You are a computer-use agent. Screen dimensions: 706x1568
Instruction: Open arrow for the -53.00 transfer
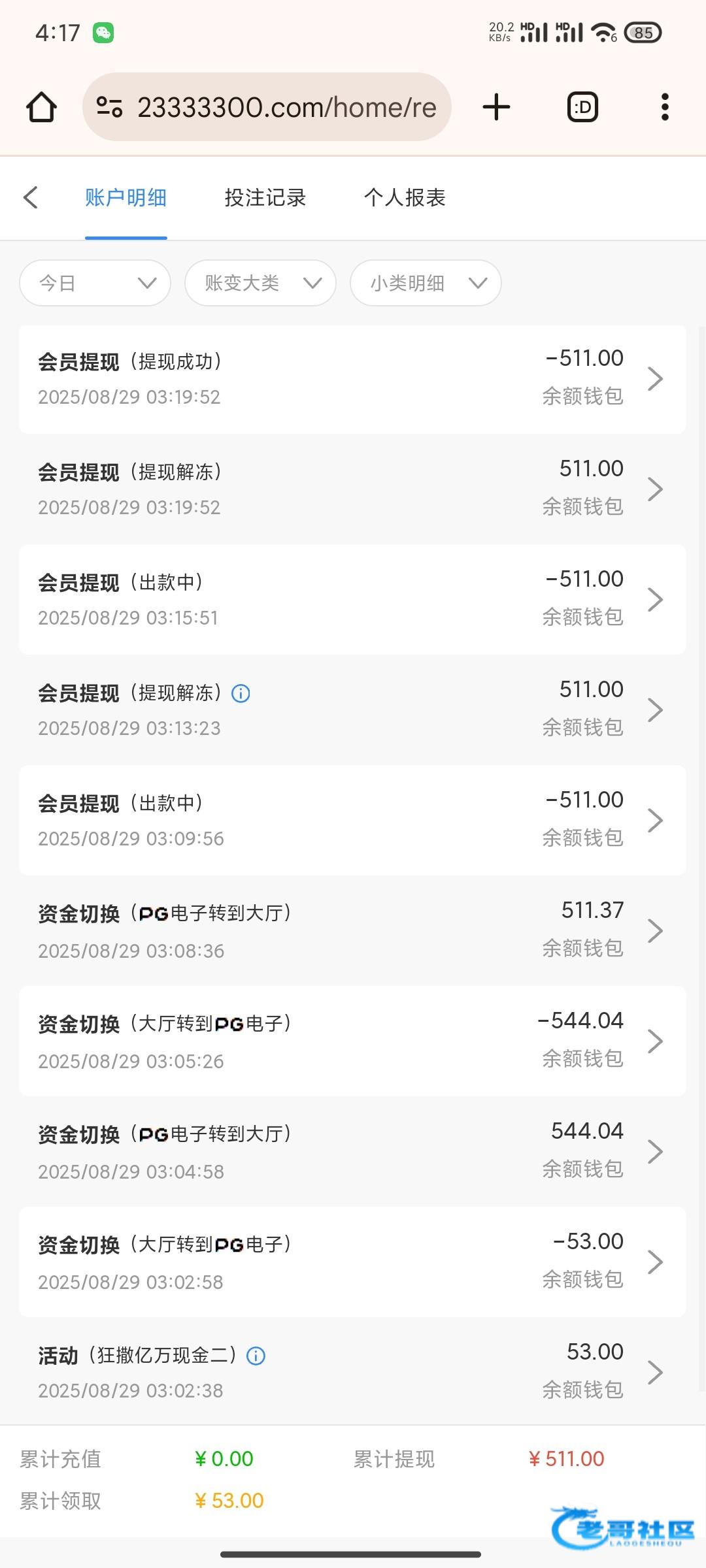(x=655, y=1262)
